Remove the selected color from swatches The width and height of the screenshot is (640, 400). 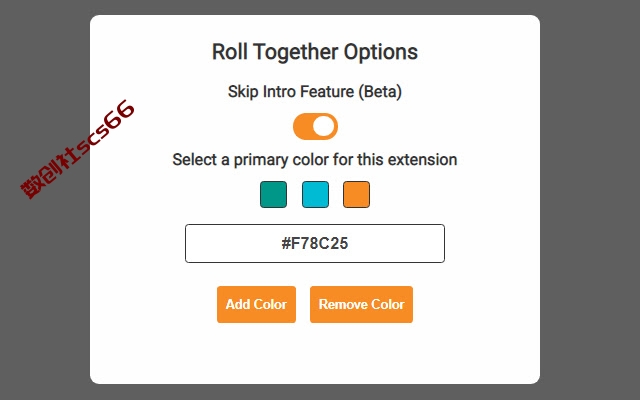click(x=361, y=304)
